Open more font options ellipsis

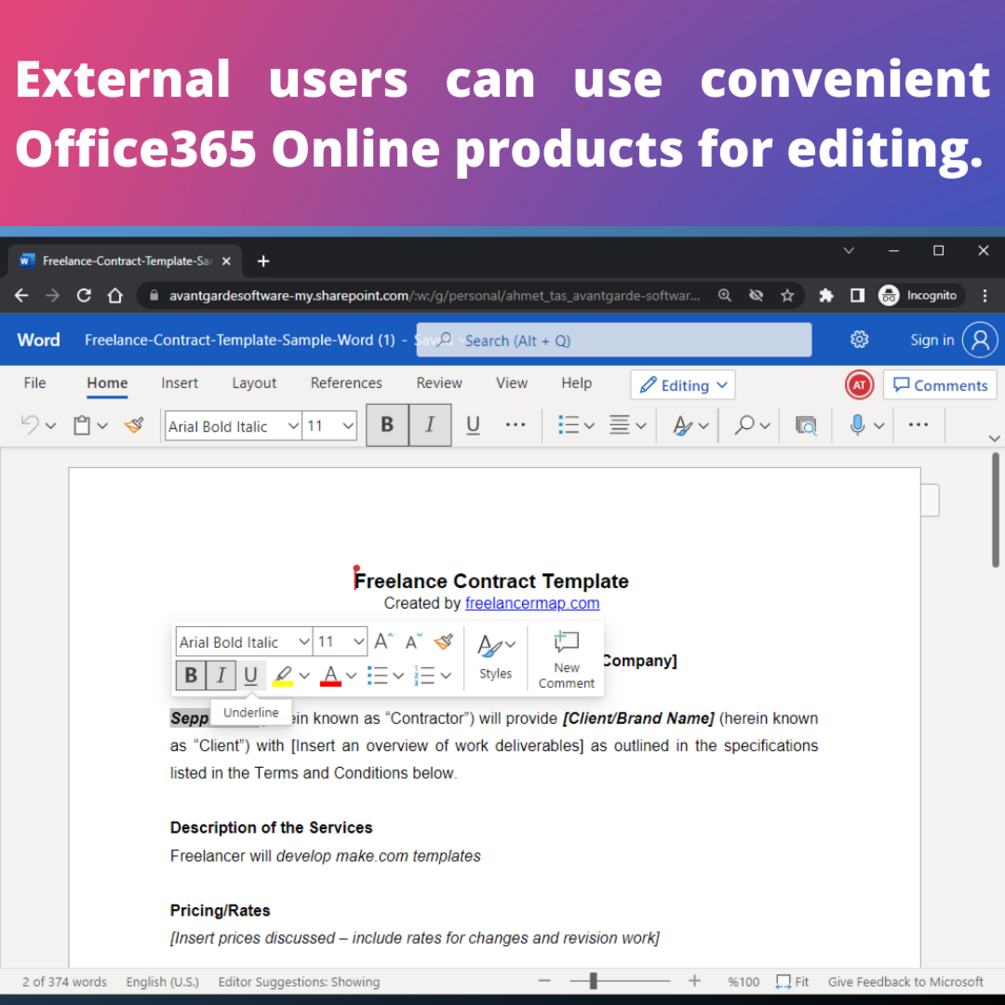[515, 425]
